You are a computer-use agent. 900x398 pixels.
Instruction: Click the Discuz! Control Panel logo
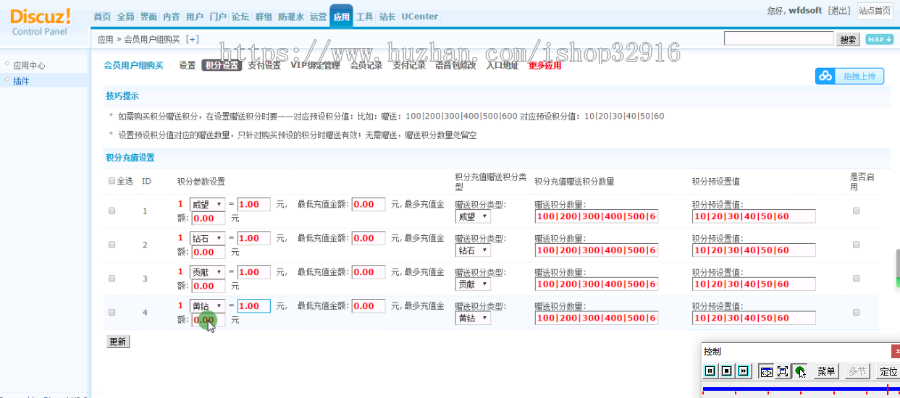tap(40, 21)
